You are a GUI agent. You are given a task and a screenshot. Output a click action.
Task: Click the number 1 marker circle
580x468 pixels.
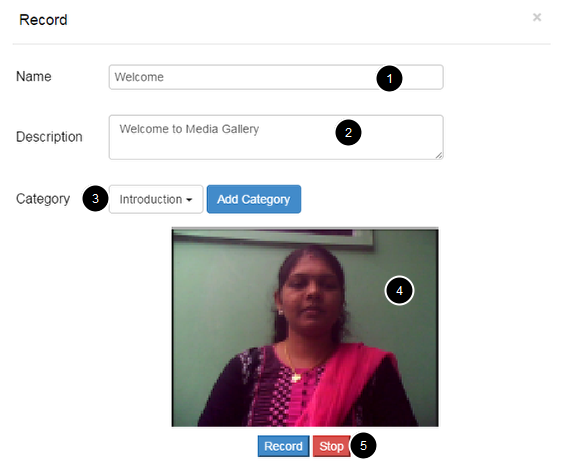click(x=389, y=78)
